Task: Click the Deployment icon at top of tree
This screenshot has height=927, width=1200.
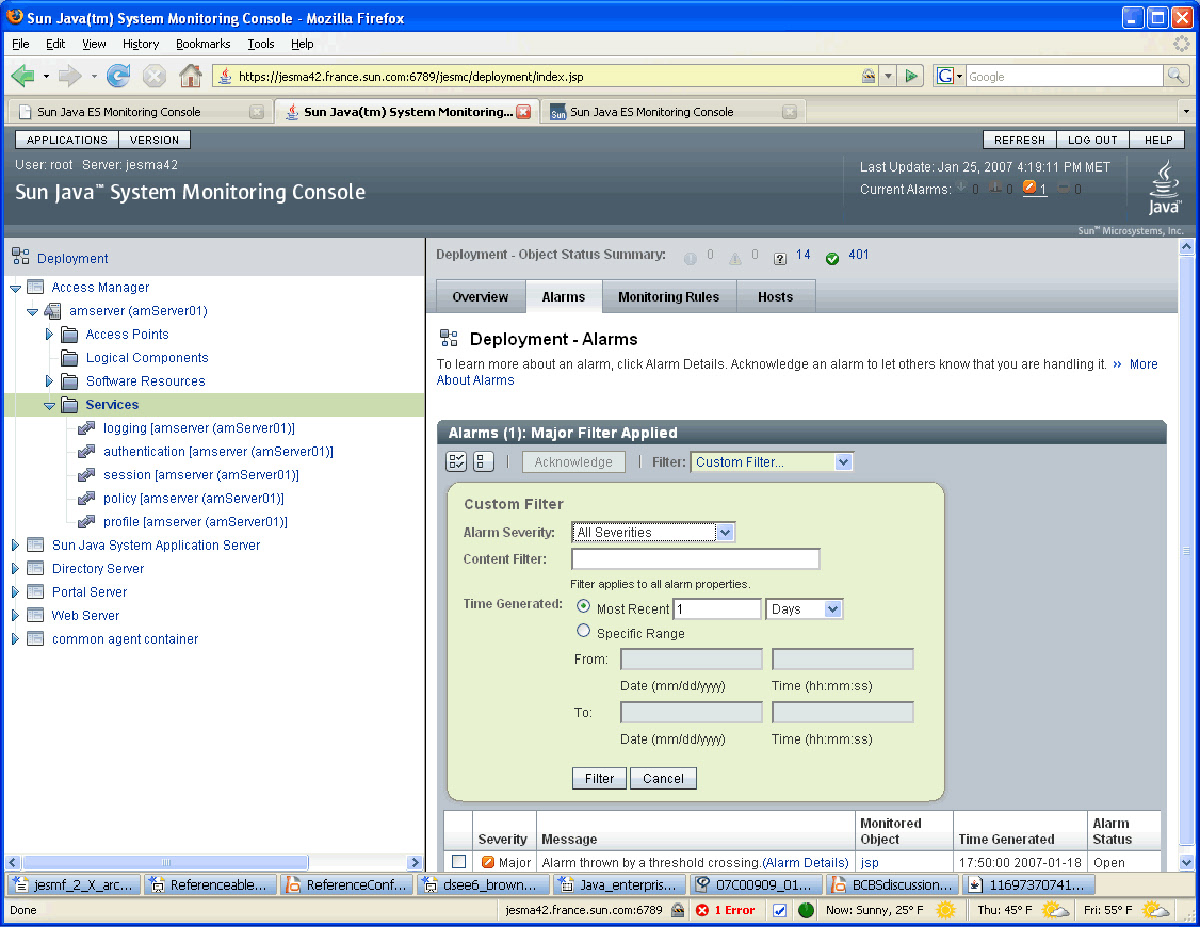Action: tap(21, 257)
